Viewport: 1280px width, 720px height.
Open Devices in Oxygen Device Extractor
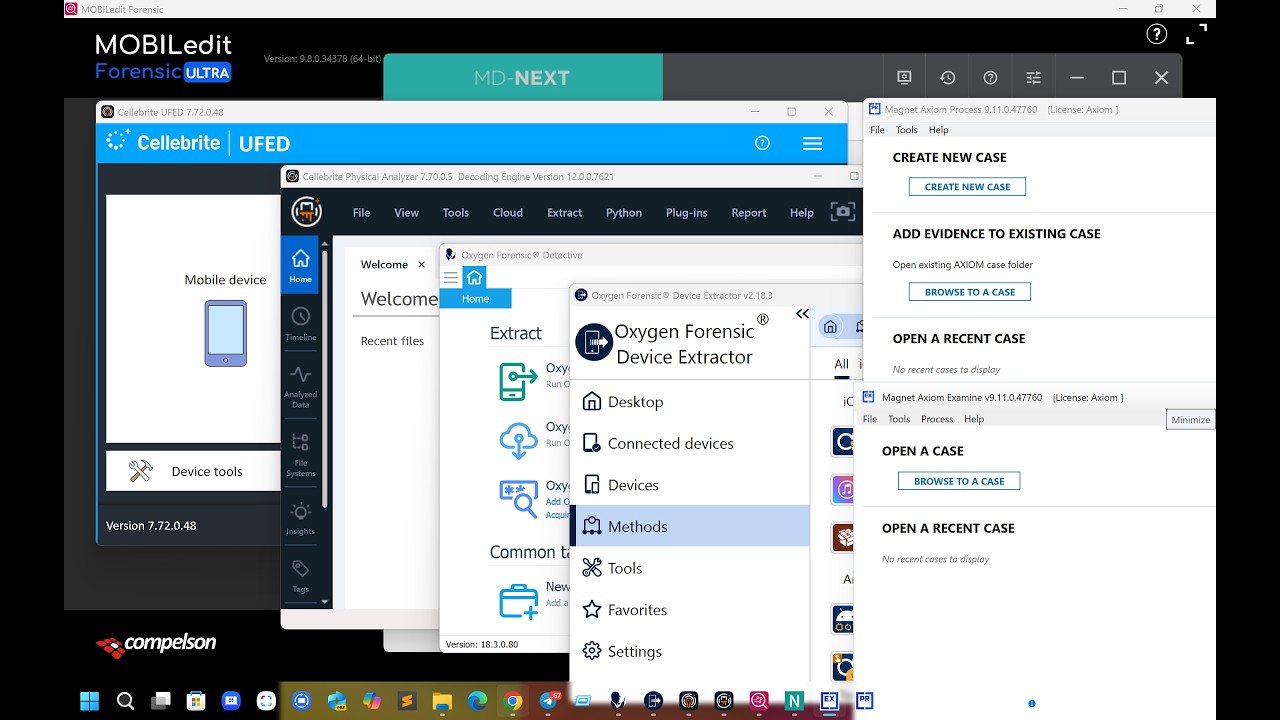[x=689, y=485]
